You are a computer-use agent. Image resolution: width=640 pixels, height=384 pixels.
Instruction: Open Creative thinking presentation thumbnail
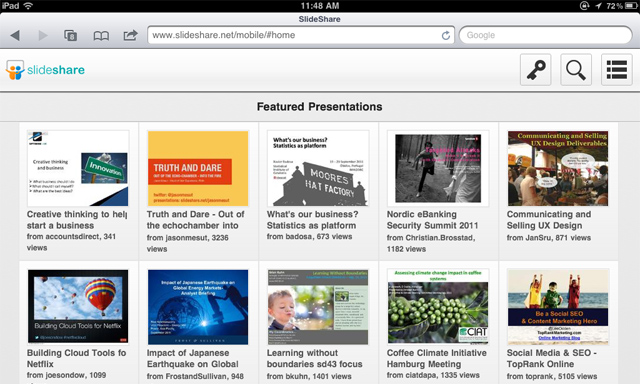[x=78, y=169]
